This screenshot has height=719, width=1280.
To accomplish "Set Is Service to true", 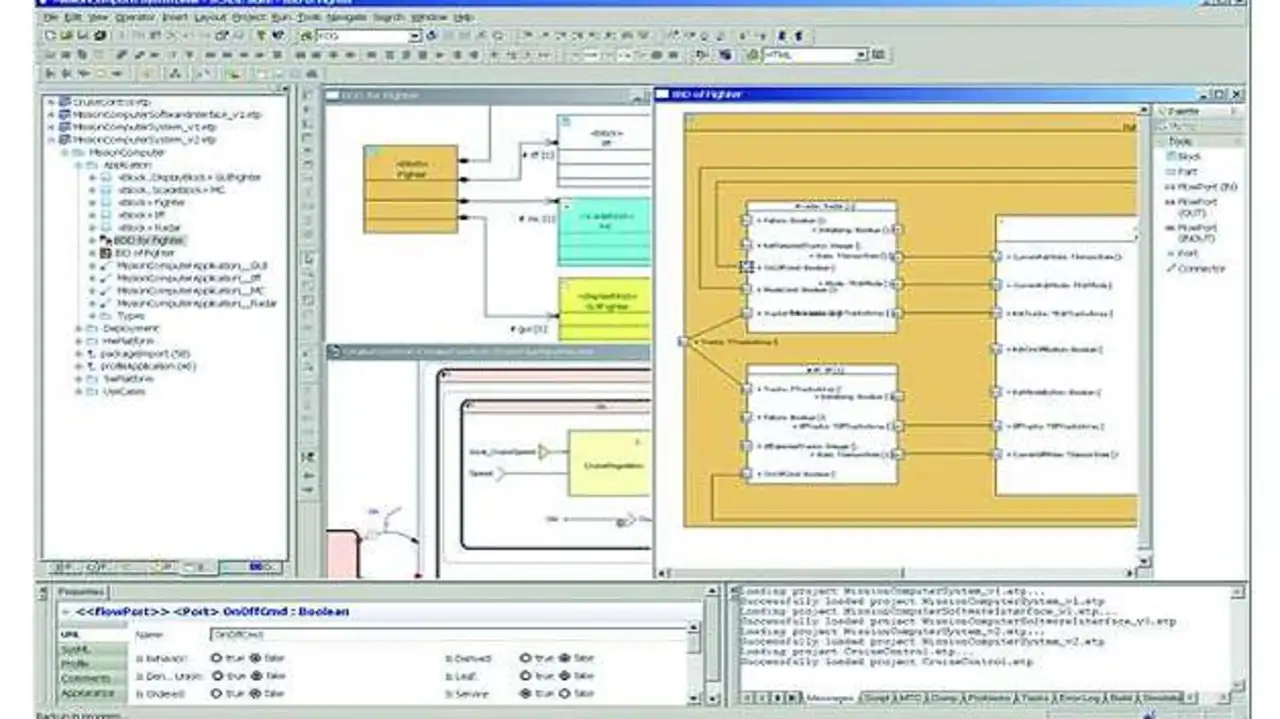I will tap(525, 693).
